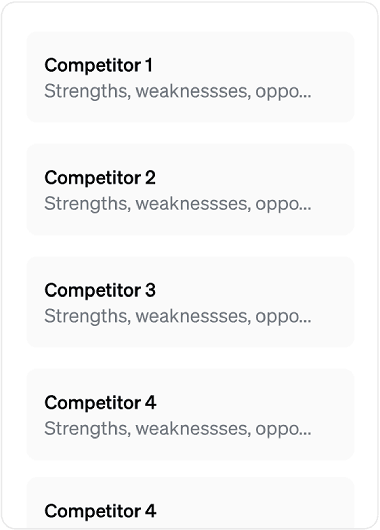Click the Competitor 3 heading text
The image size is (380, 530).
pos(100,290)
